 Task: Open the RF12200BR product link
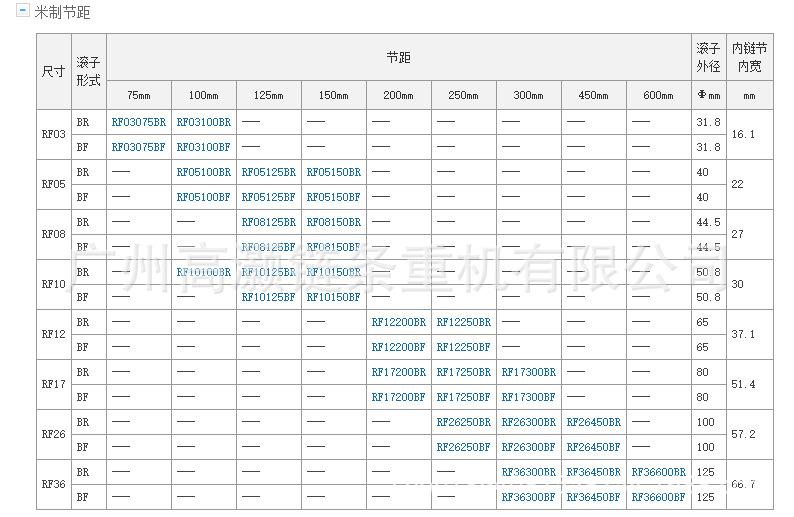(x=398, y=322)
